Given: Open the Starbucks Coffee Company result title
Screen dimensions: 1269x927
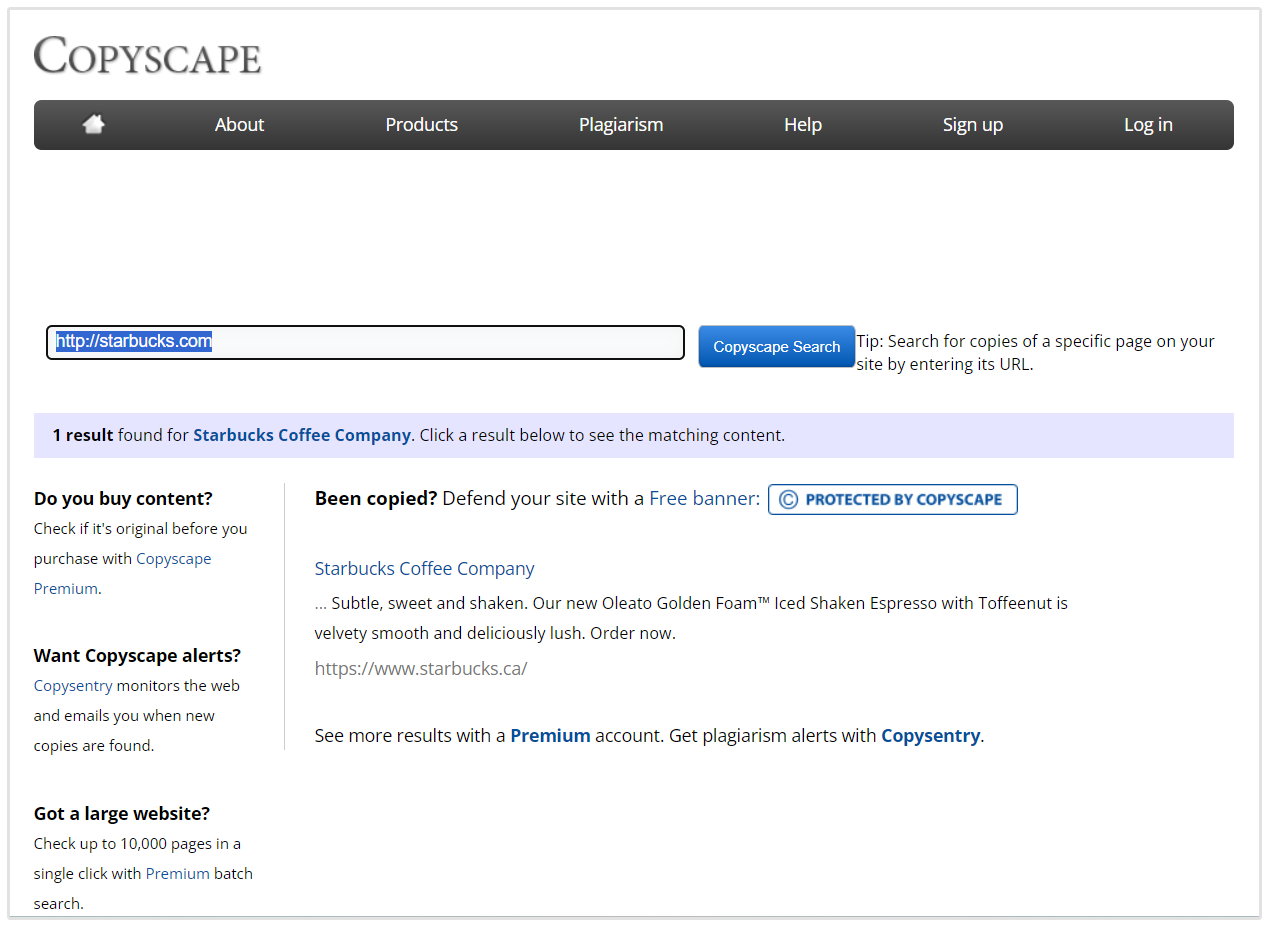Looking at the screenshot, I should (424, 569).
